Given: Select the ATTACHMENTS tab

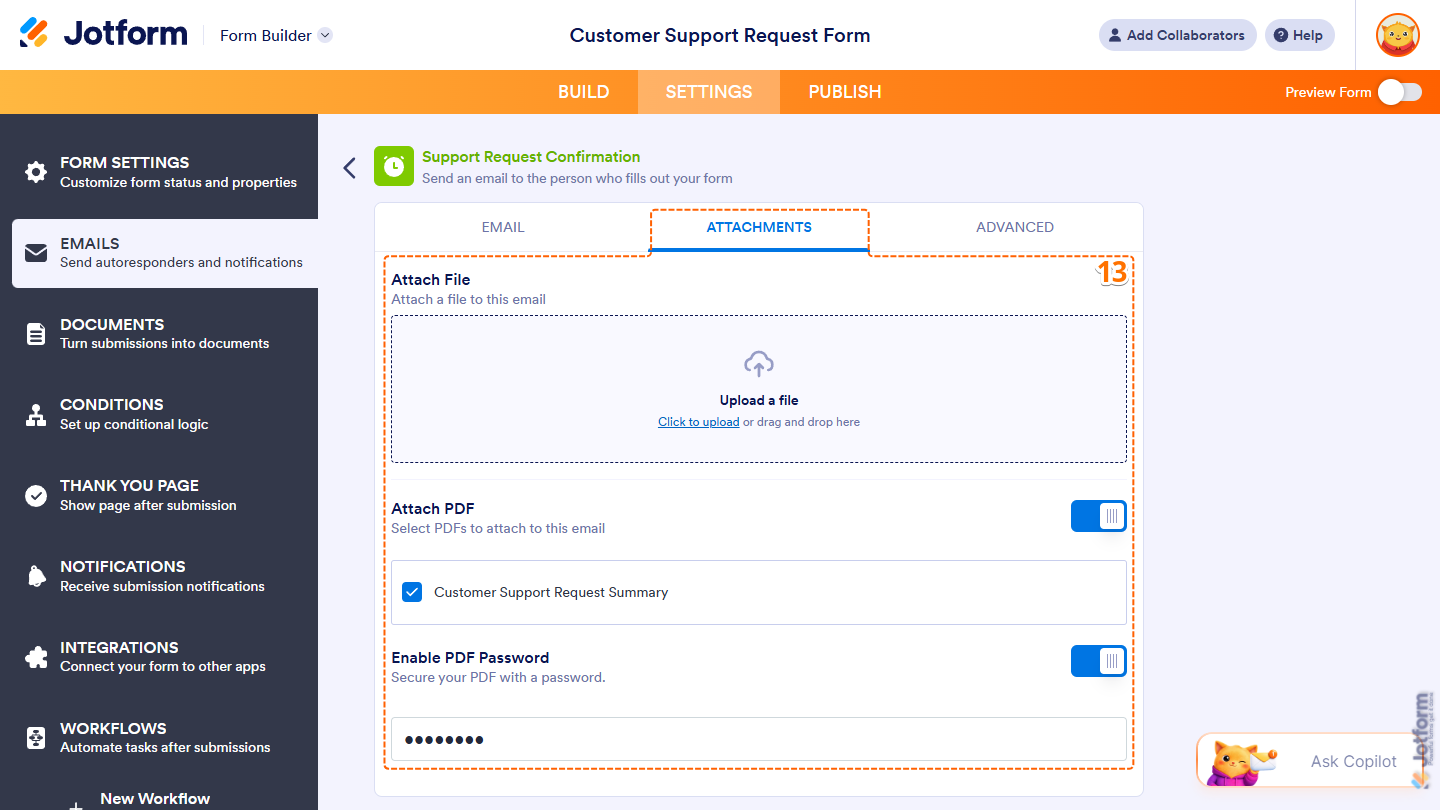Looking at the screenshot, I should coord(759,227).
